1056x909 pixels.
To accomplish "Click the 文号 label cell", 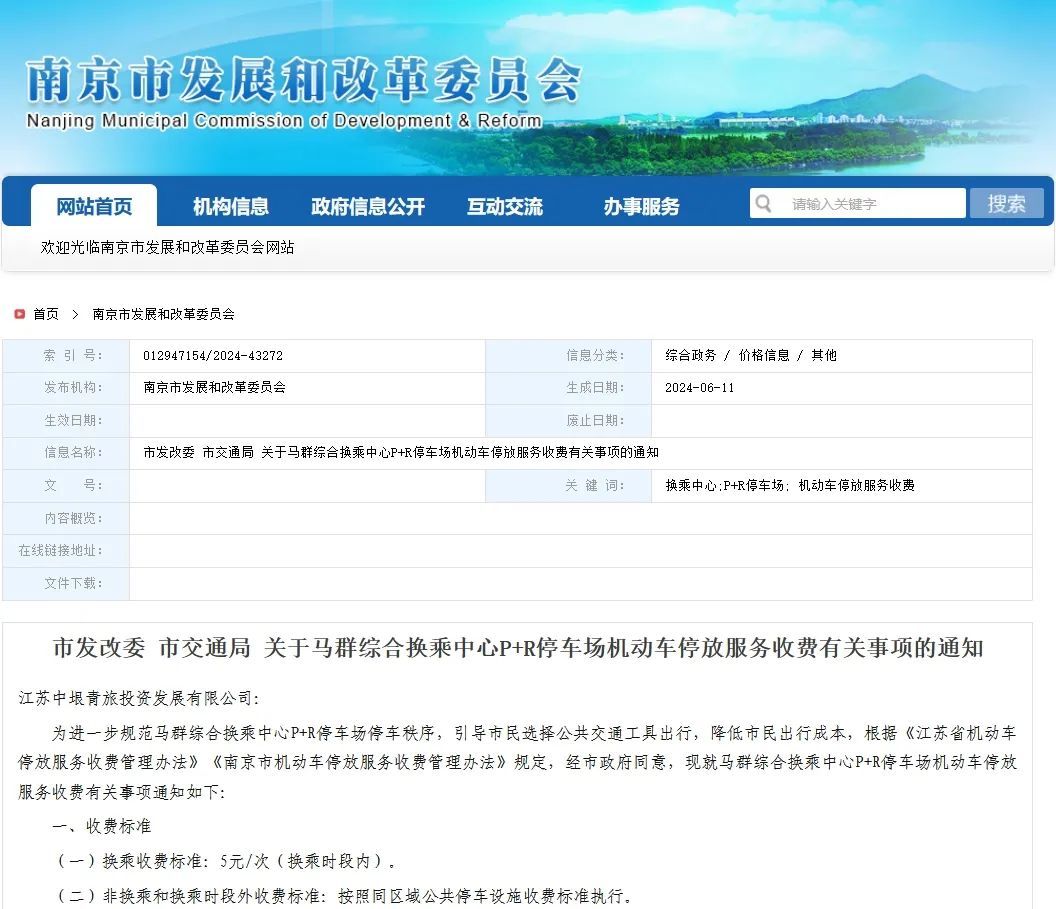I will tap(66, 485).
